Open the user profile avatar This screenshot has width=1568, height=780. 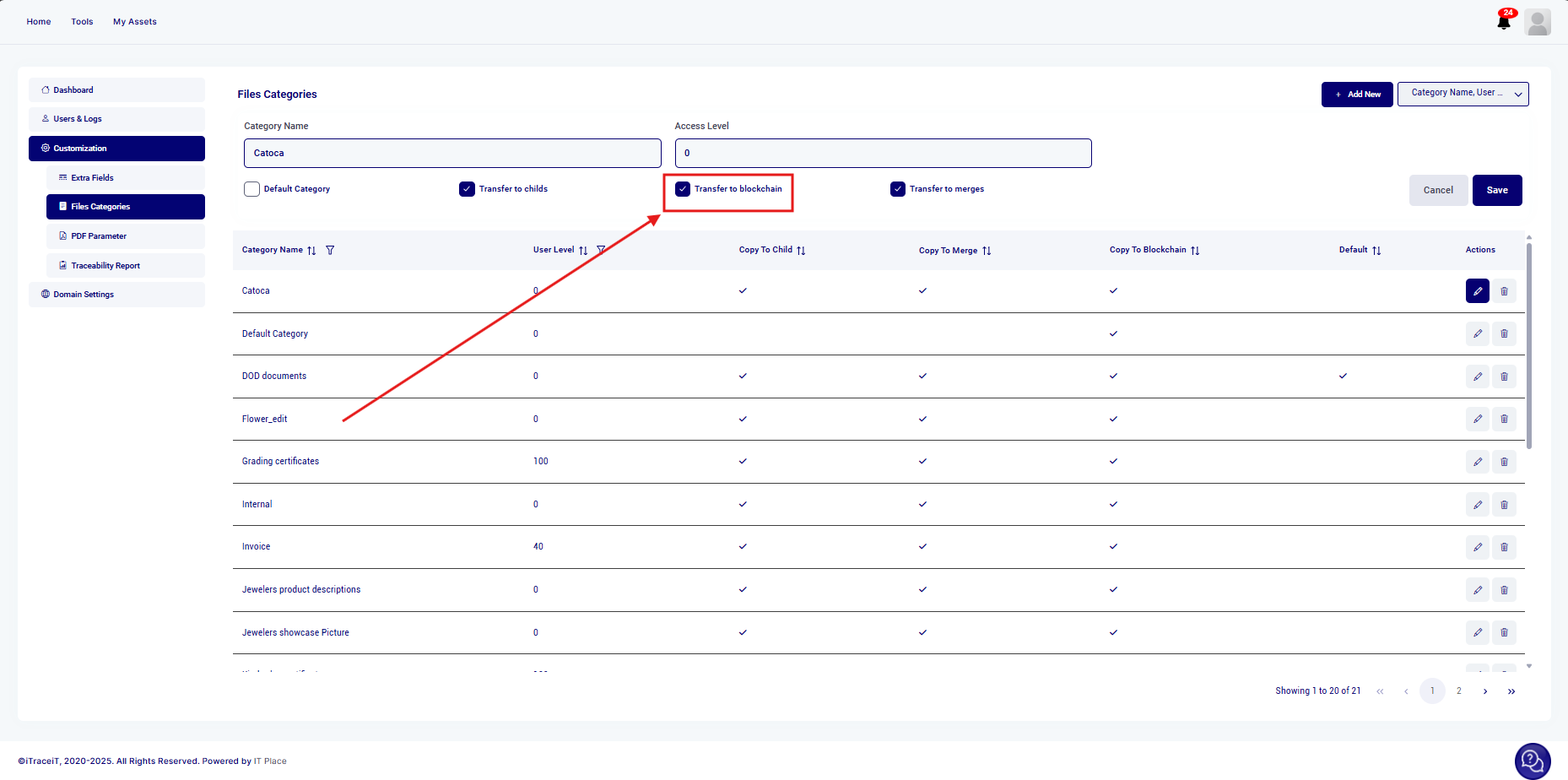click(1538, 22)
